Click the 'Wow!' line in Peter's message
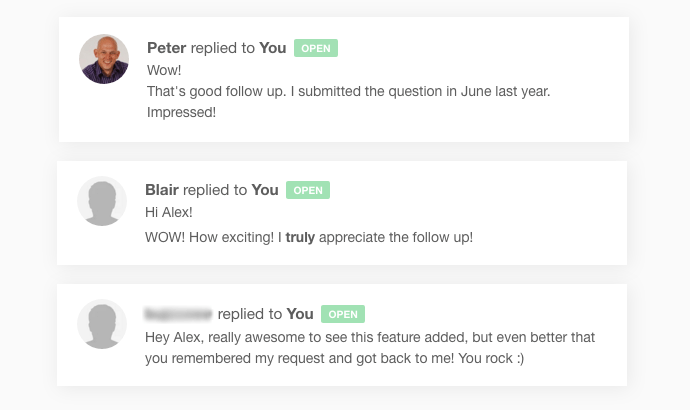The width and height of the screenshot is (690, 410). 164,71
